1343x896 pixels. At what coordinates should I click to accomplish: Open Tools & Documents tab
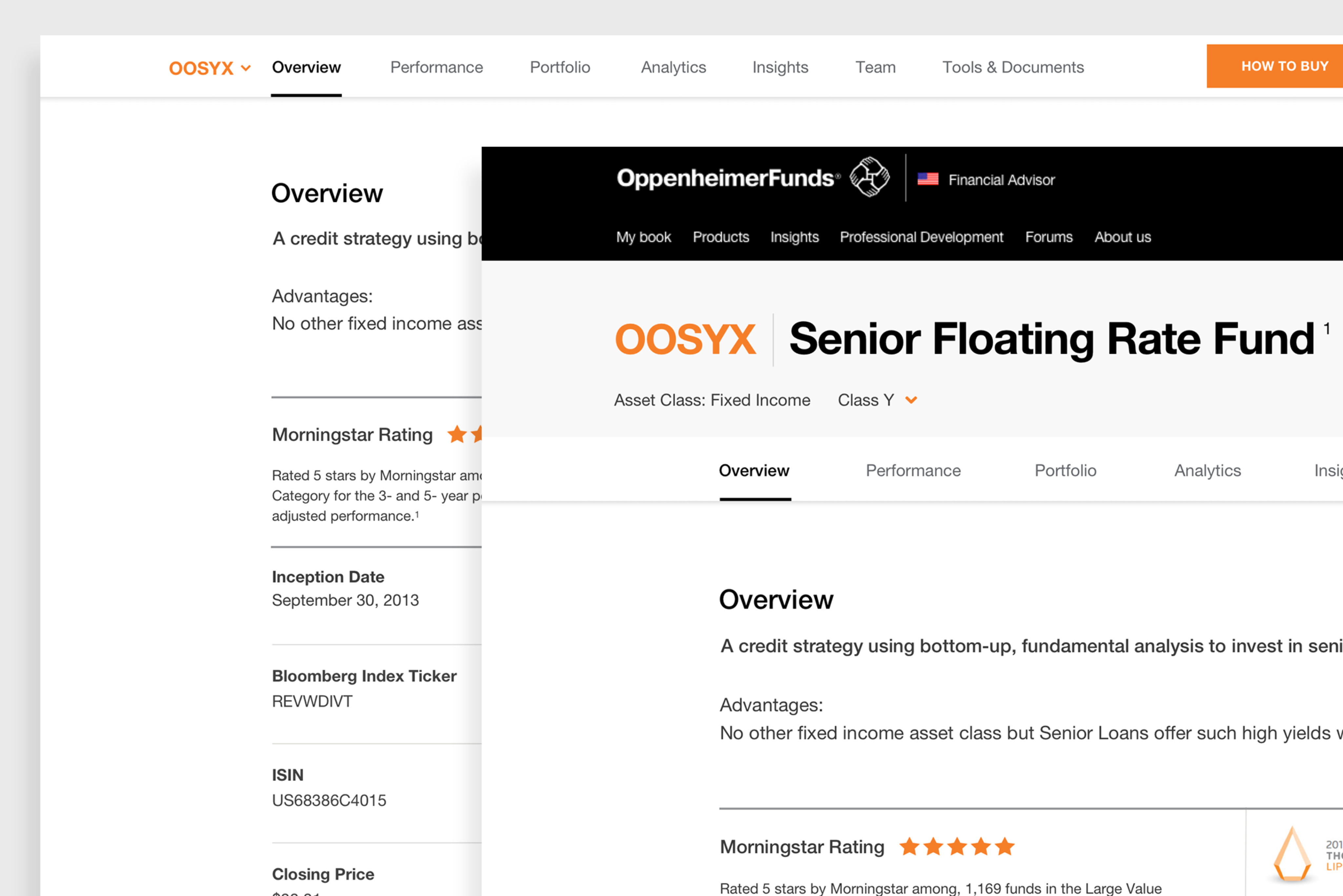(1013, 68)
